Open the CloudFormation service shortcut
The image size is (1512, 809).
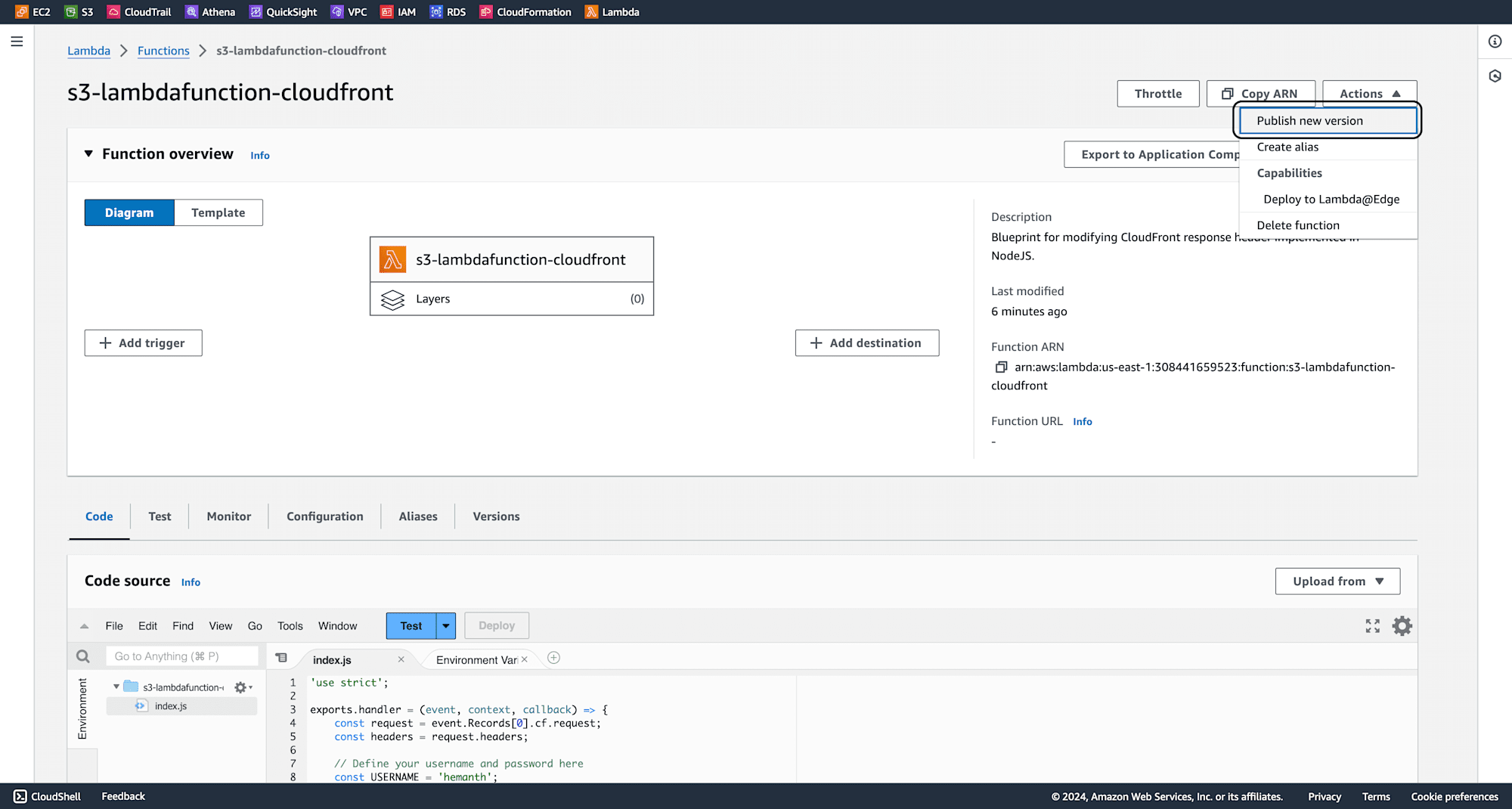[525, 12]
